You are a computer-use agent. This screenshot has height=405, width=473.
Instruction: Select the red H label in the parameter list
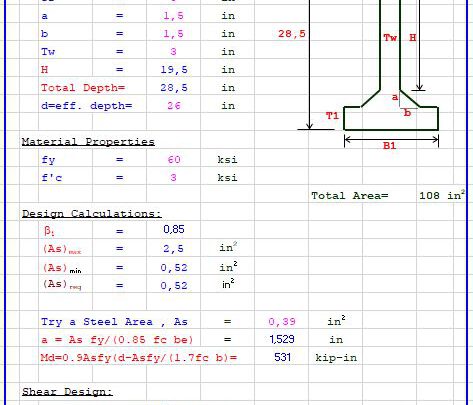tap(44, 70)
